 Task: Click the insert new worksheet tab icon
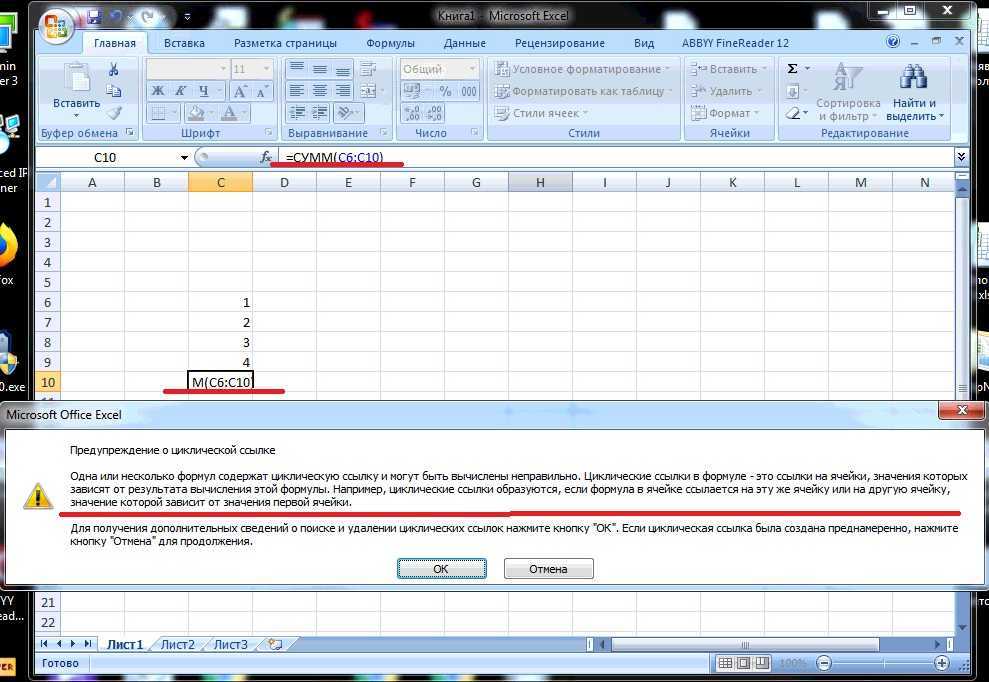tap(275, 644)
